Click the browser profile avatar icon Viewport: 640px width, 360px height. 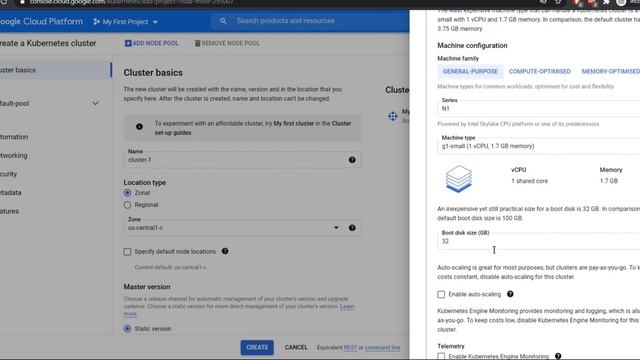tap(621, 2)
